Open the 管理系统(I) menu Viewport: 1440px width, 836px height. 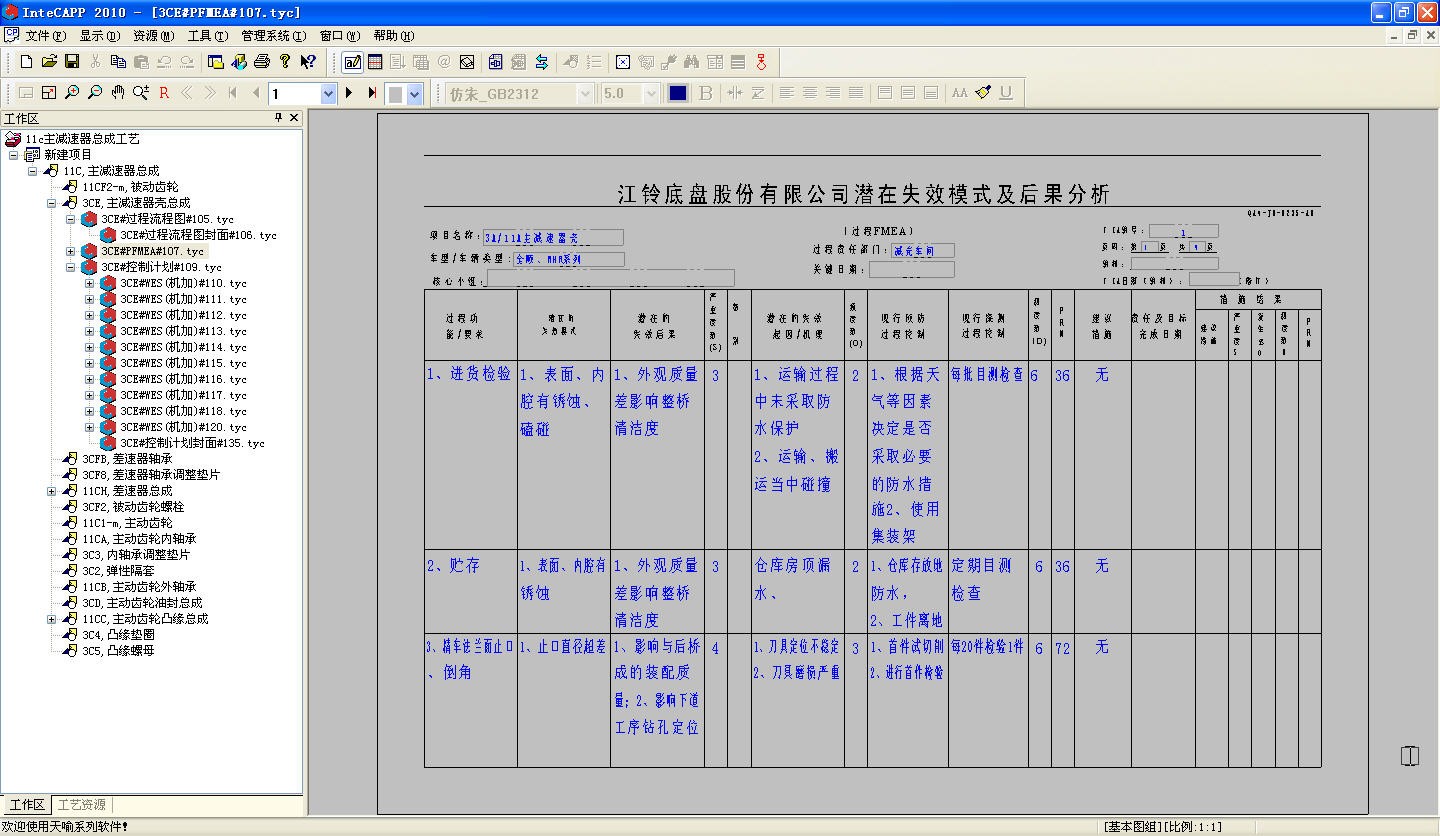pyautogui.click(x=273, y=36)
